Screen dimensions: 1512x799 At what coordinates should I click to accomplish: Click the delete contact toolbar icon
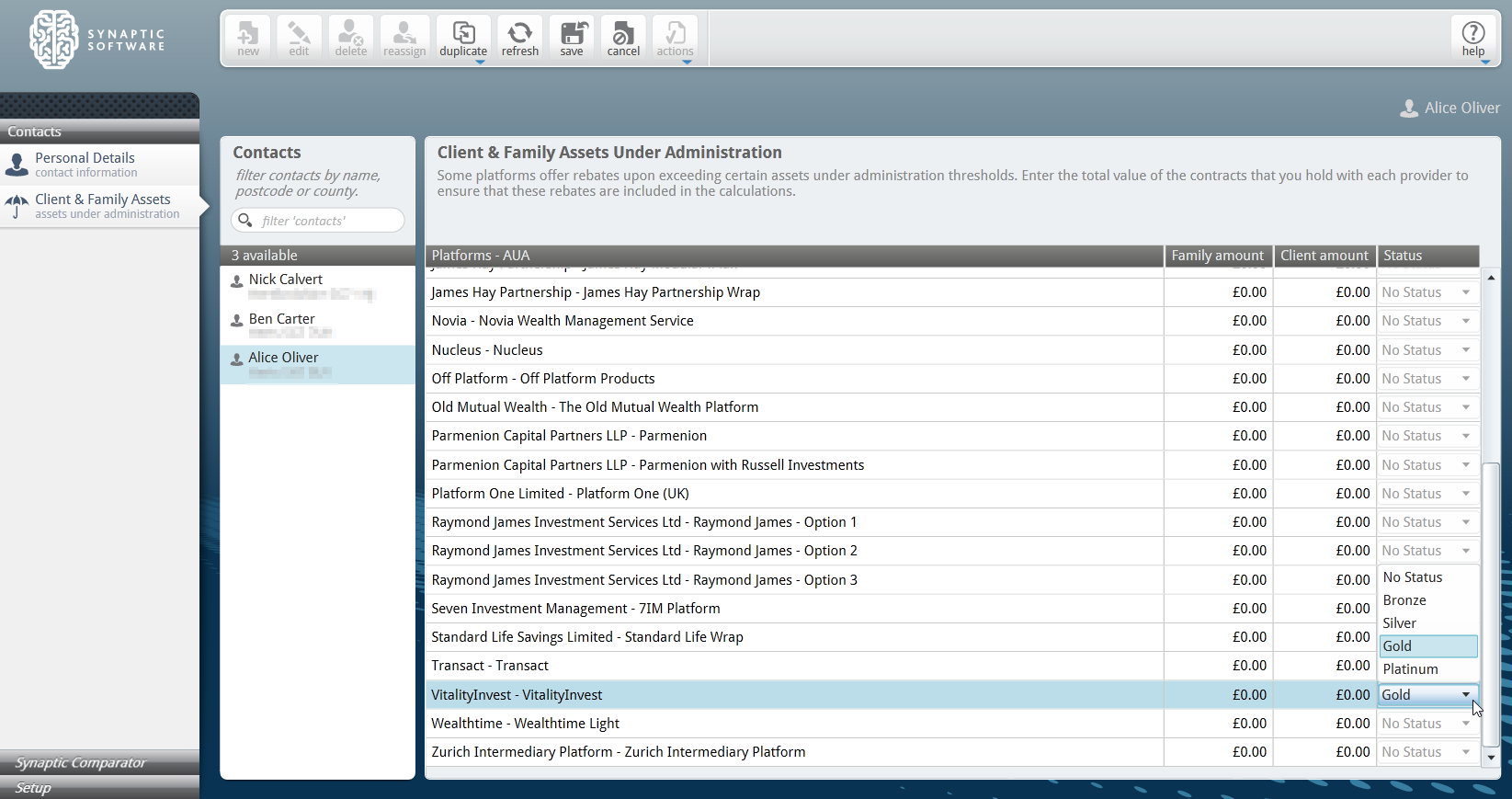[350, 38]
